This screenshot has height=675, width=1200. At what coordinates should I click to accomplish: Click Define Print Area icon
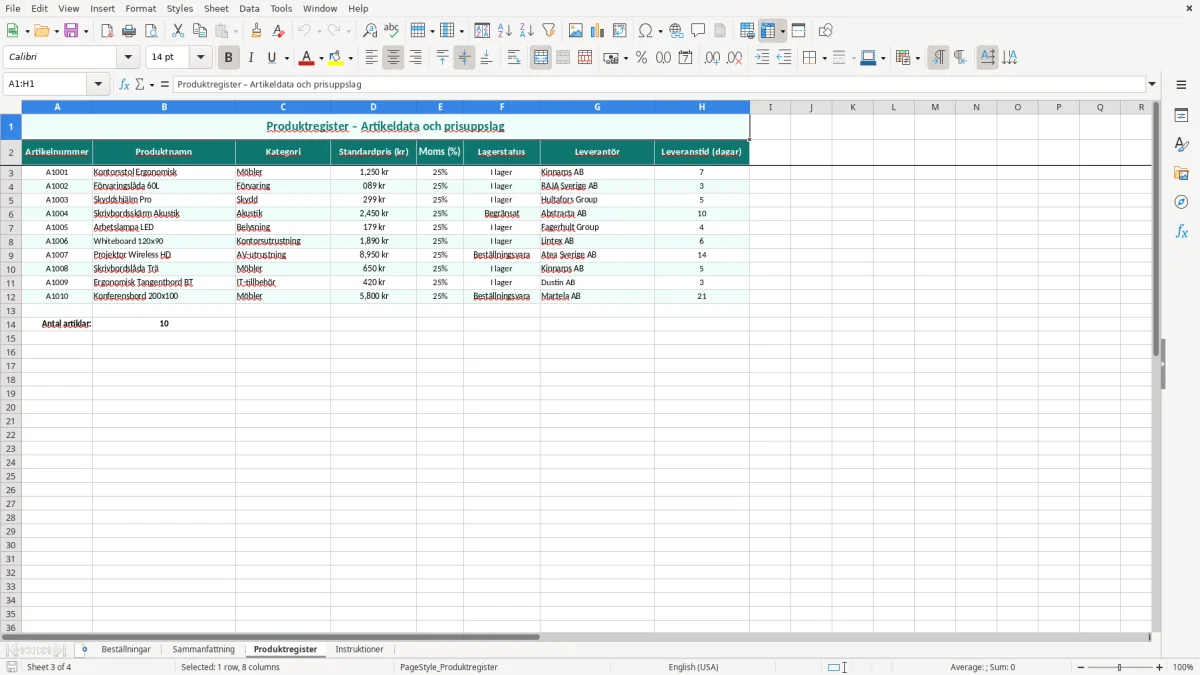pos(747,31)
